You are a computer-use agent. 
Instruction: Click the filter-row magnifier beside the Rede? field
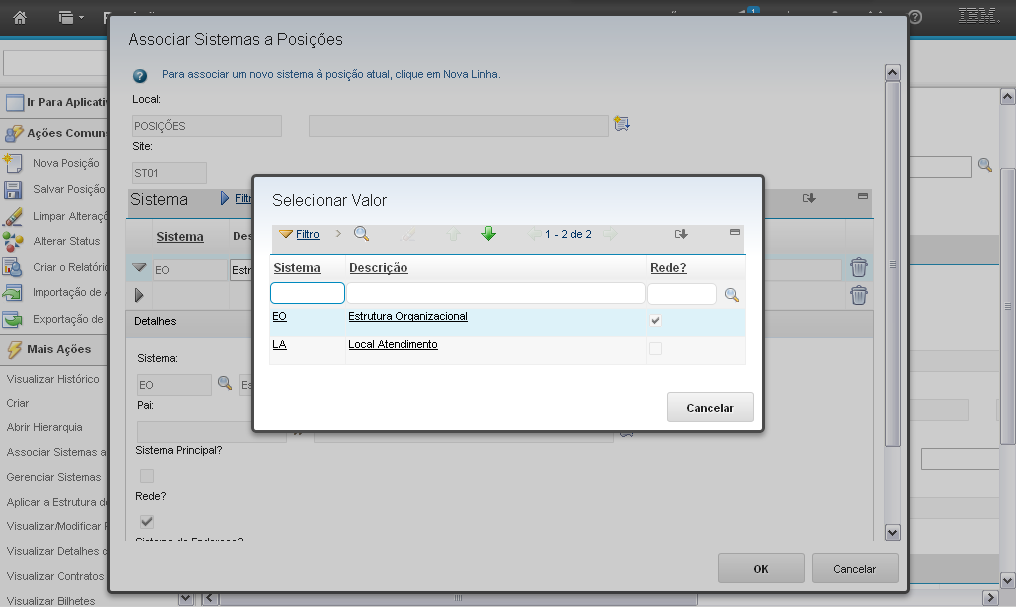(732, 295)
